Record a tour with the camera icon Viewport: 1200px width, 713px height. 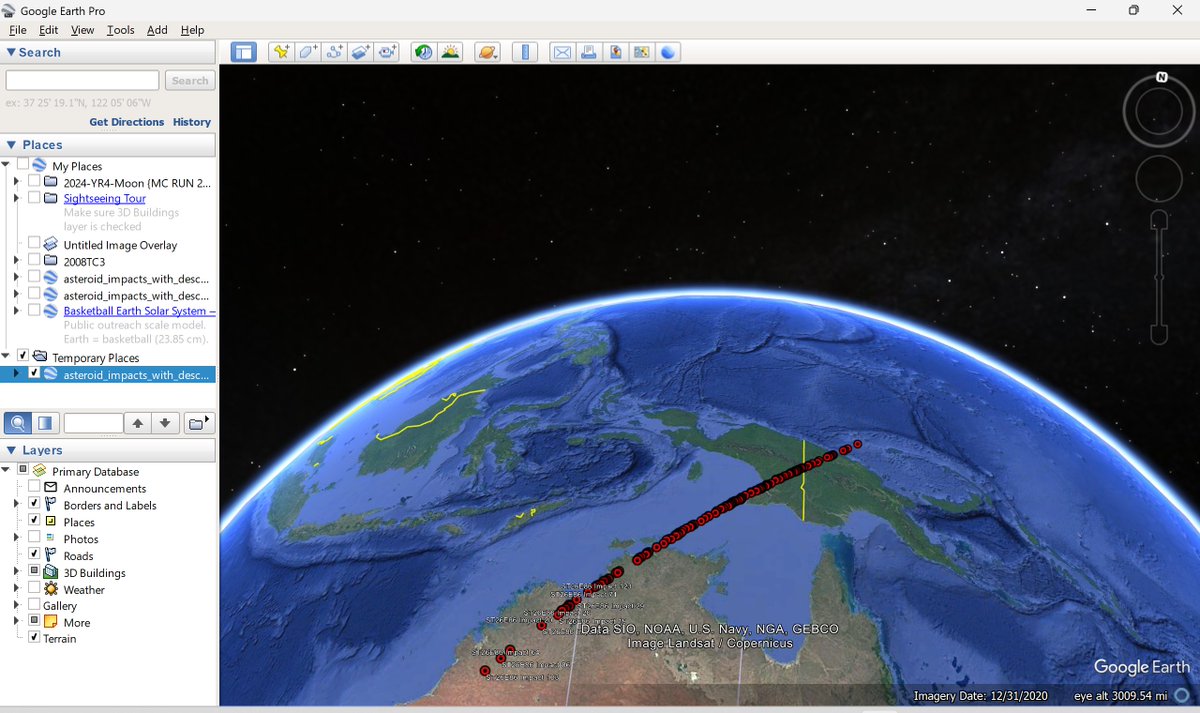387,52
